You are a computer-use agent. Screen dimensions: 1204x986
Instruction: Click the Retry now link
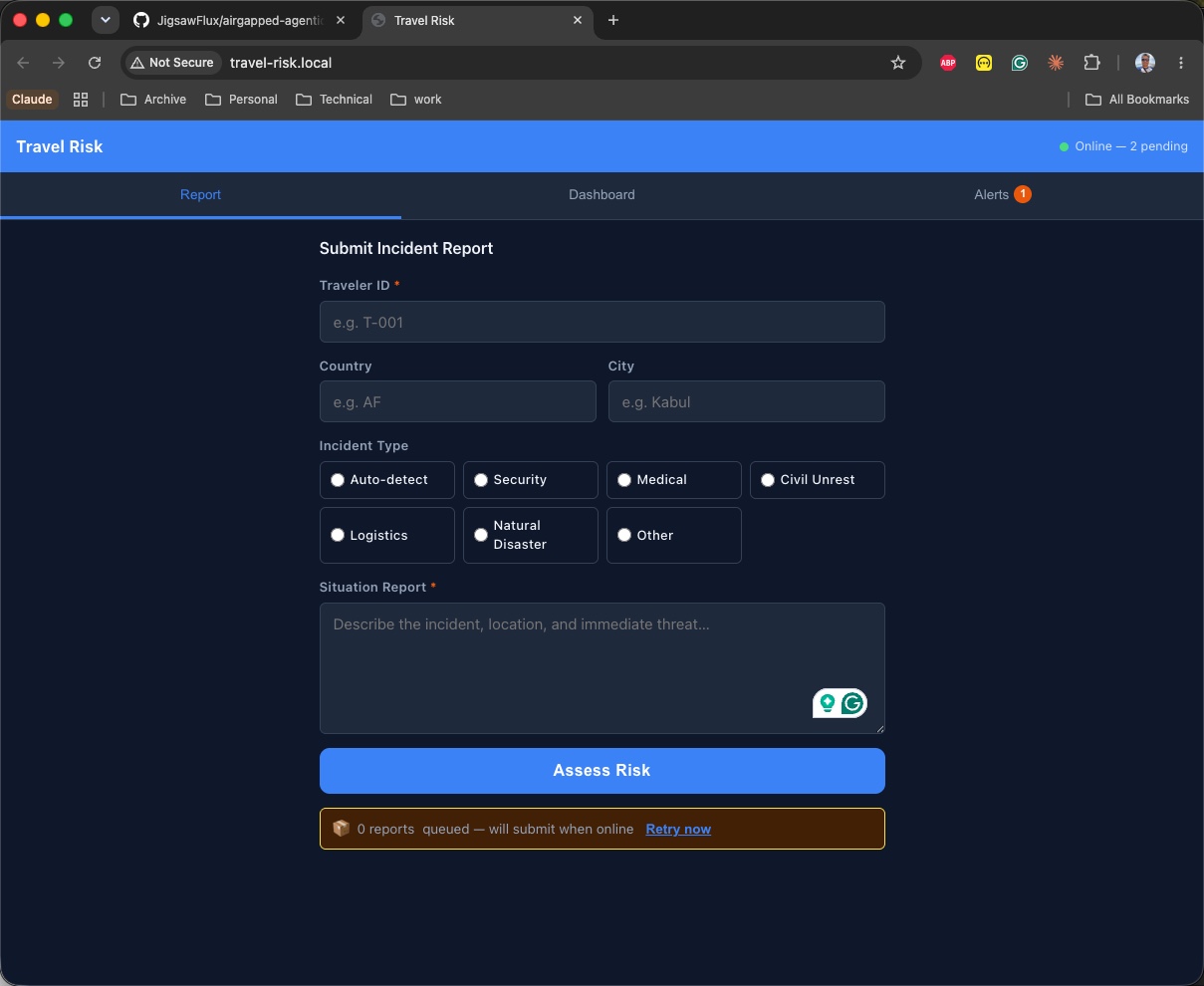click(x=678, y=829)
